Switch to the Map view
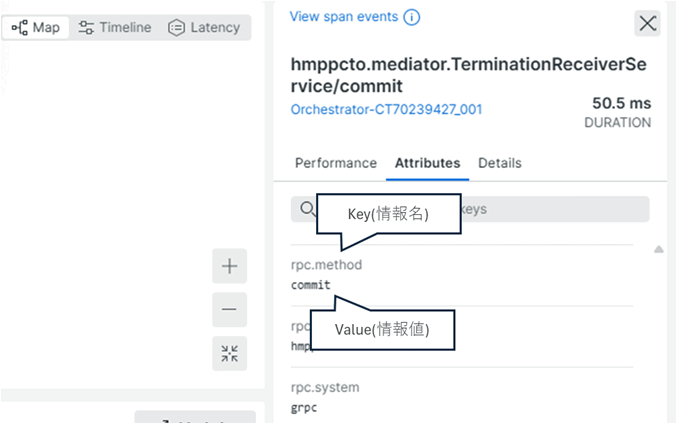Screen dimensions: 677x424 pyautogui.click(x=36, y=27)
